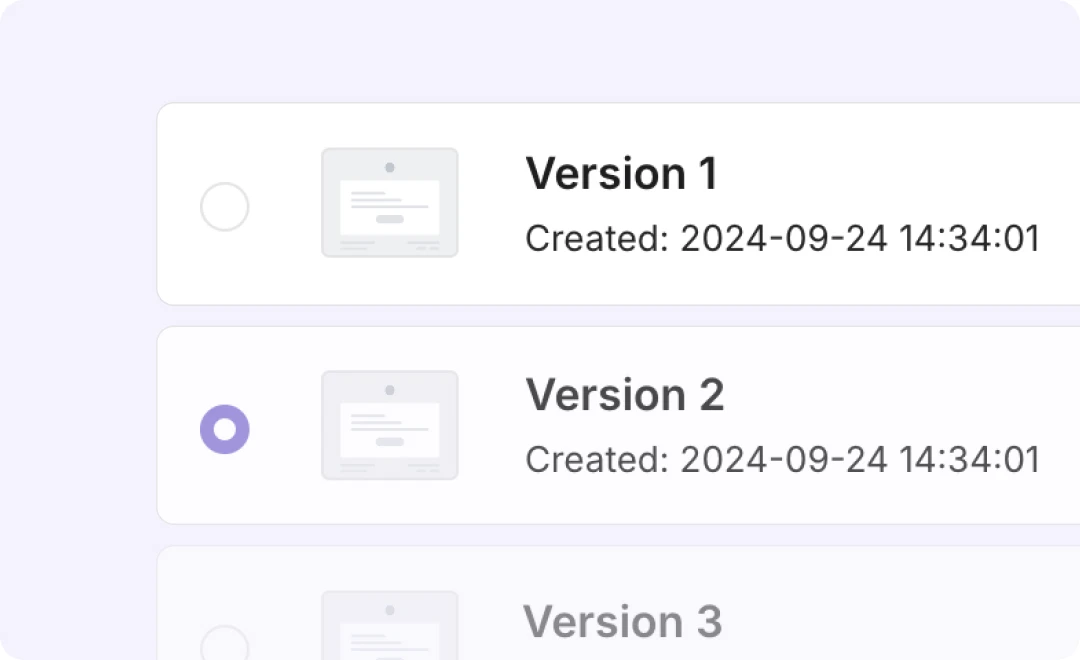Click the dot atop Version 3 thumbnail
Screen dimensions: 1080x660
point(390,609)
